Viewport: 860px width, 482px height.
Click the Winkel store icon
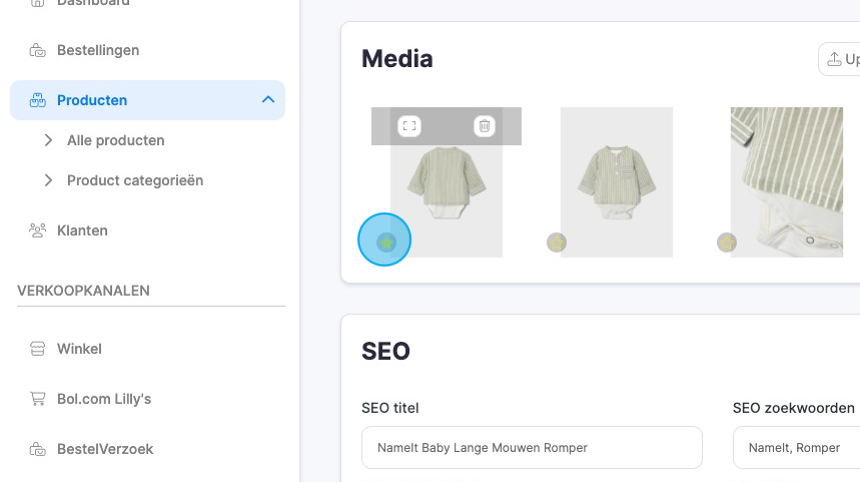38,349
